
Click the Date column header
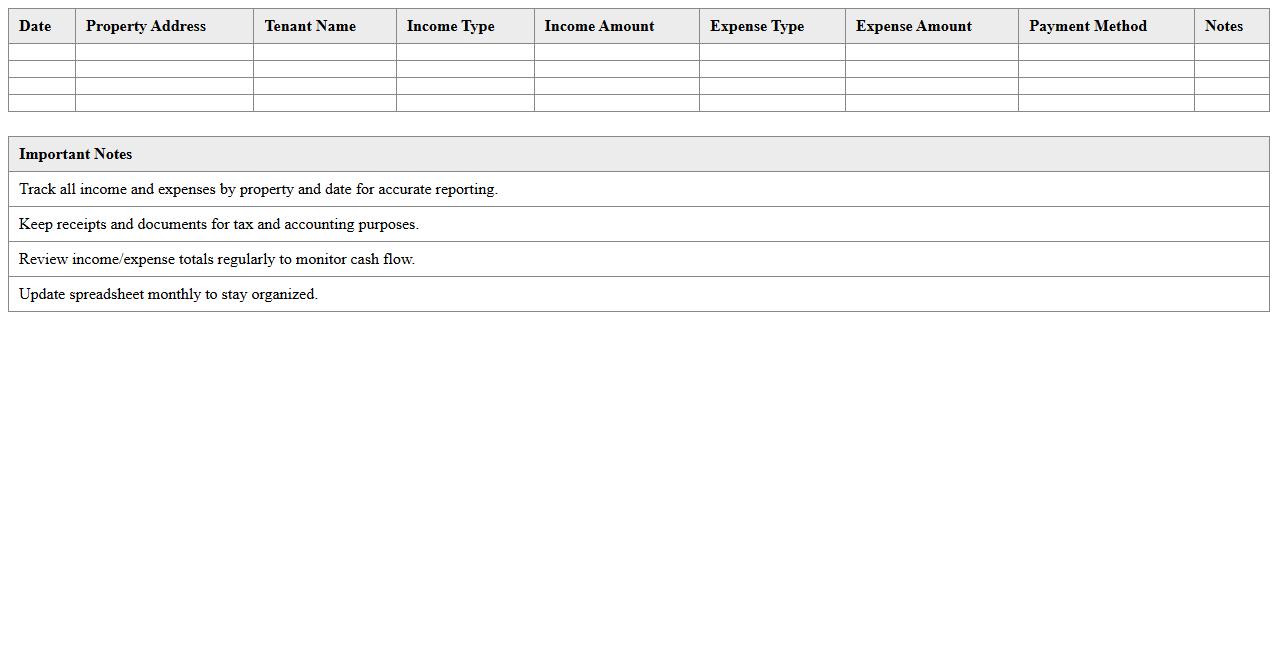point(36,26)
